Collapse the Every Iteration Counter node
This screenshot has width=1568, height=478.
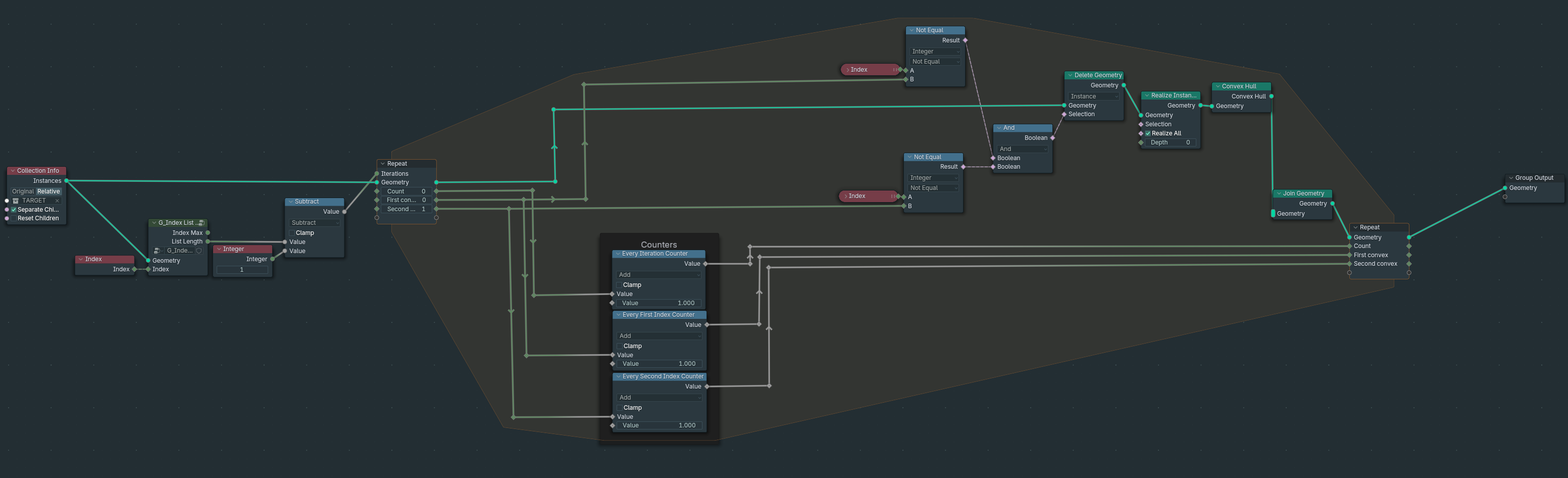(x=617, y=254)
